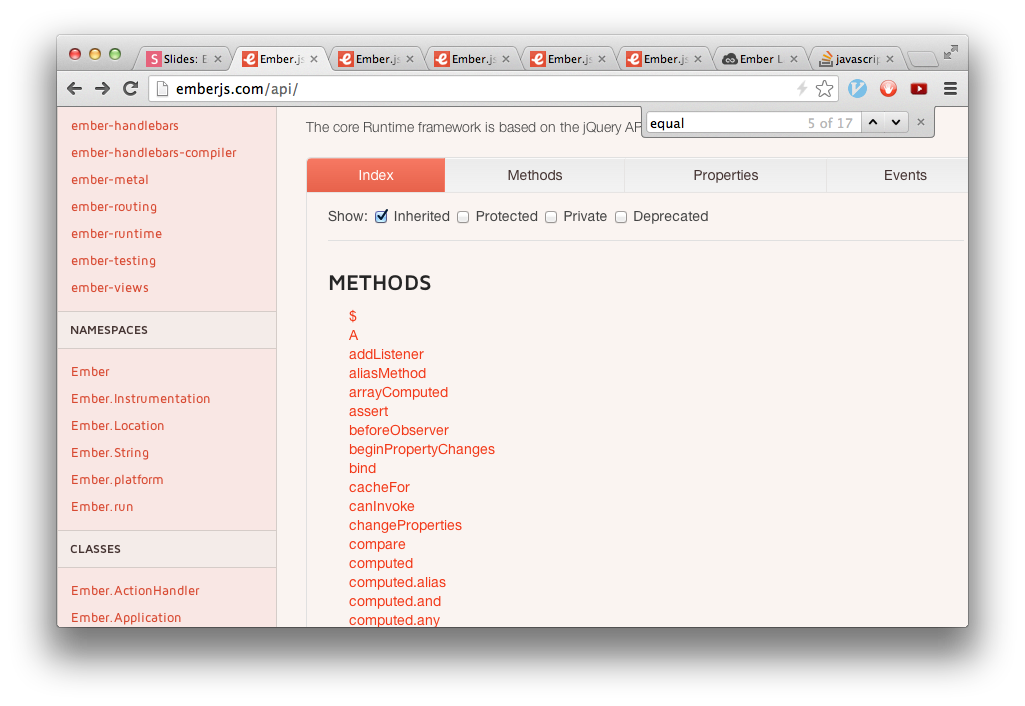Open the canInvoke method link
Screen dimensions: 1025x706
pyautogui.click(x=382, y=506)
